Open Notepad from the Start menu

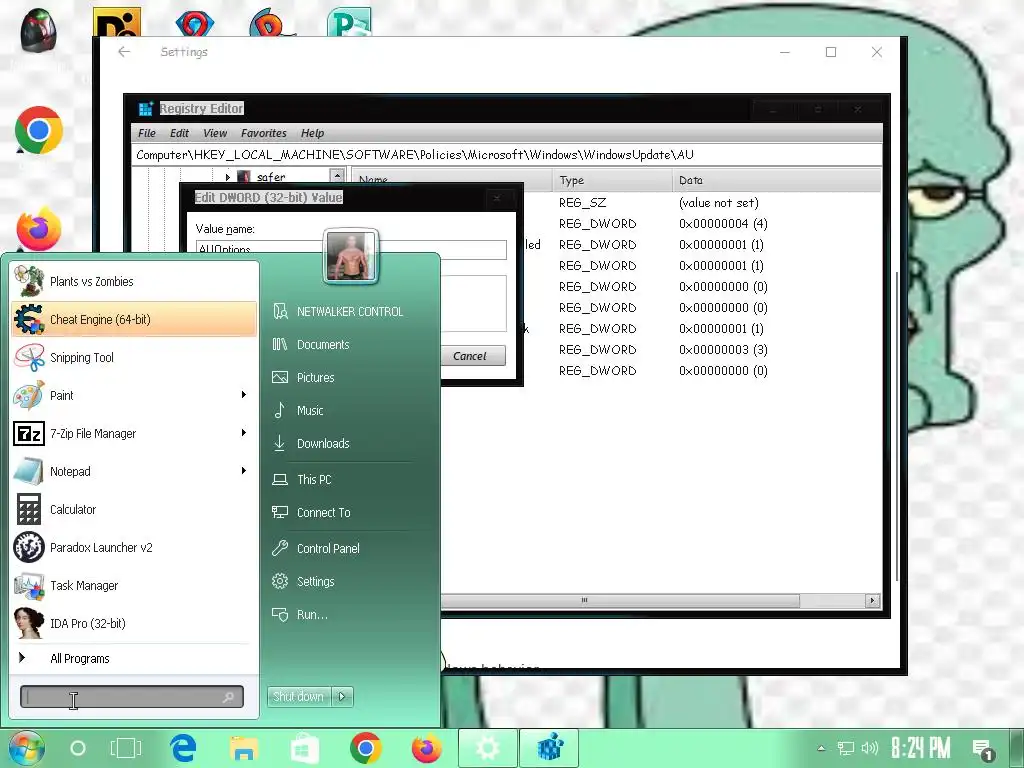(134, 471)
